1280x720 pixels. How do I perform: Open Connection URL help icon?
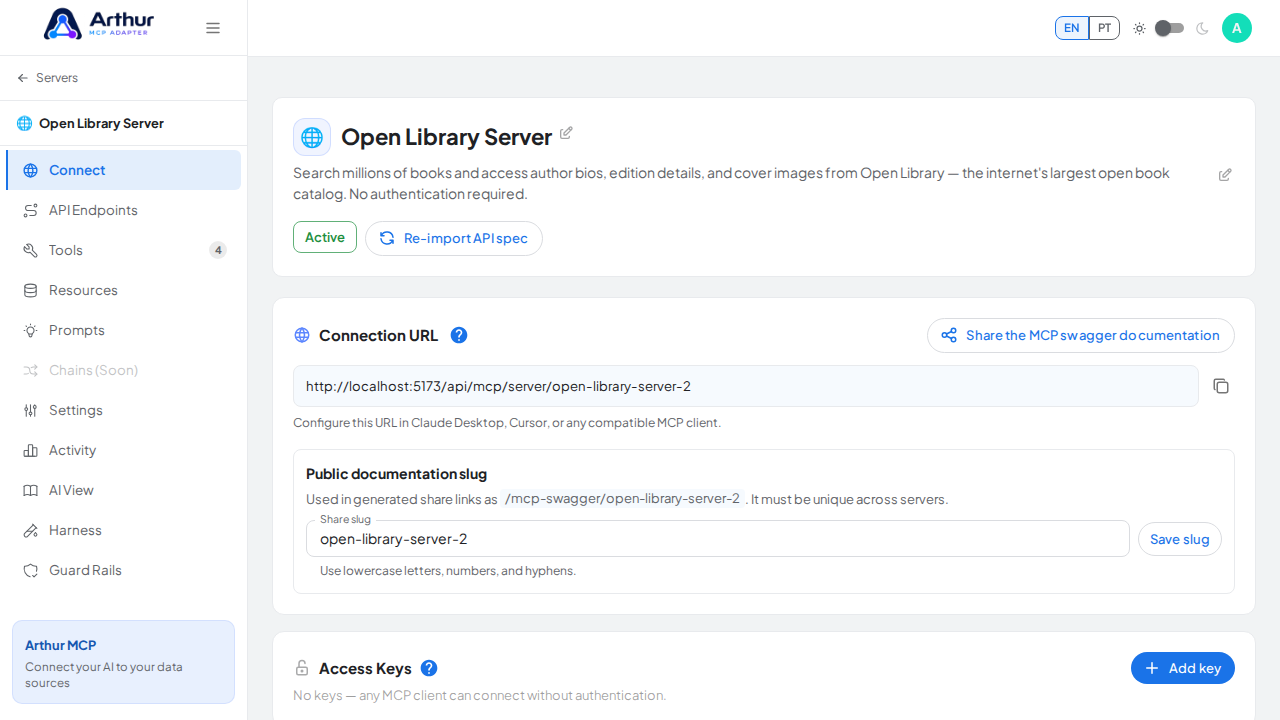459,335
